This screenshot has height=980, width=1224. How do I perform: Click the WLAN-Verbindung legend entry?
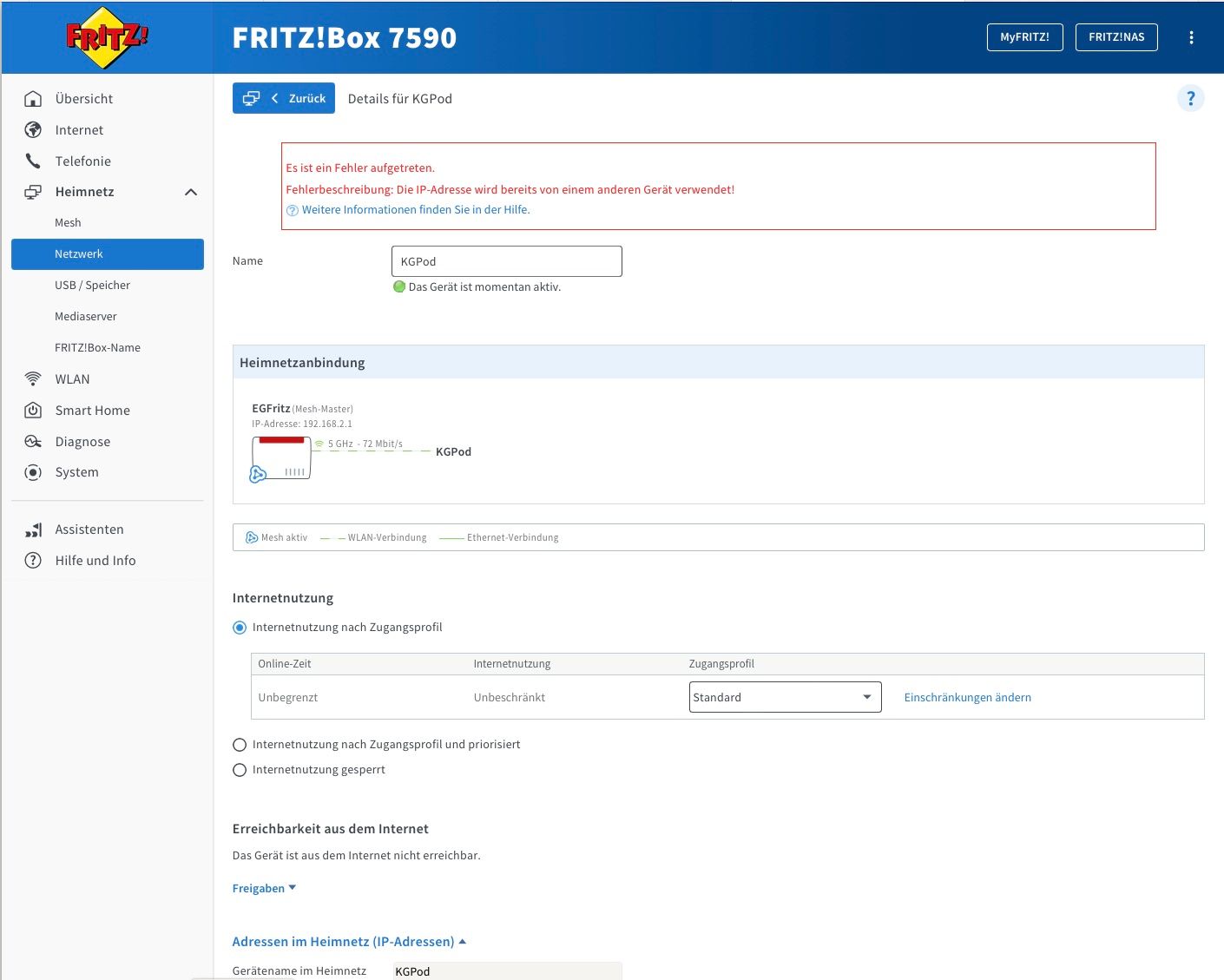[x=373, y=537]
